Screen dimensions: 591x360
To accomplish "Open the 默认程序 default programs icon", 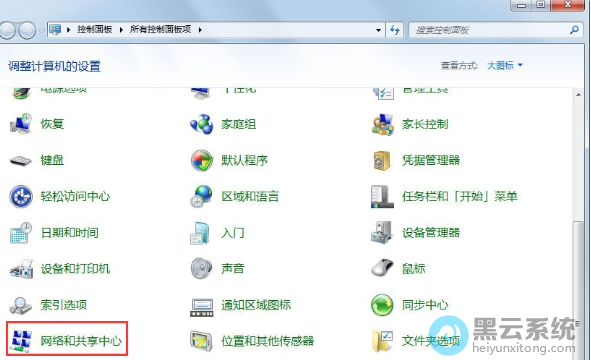I will pyautogui.click(x=202, y=160).
